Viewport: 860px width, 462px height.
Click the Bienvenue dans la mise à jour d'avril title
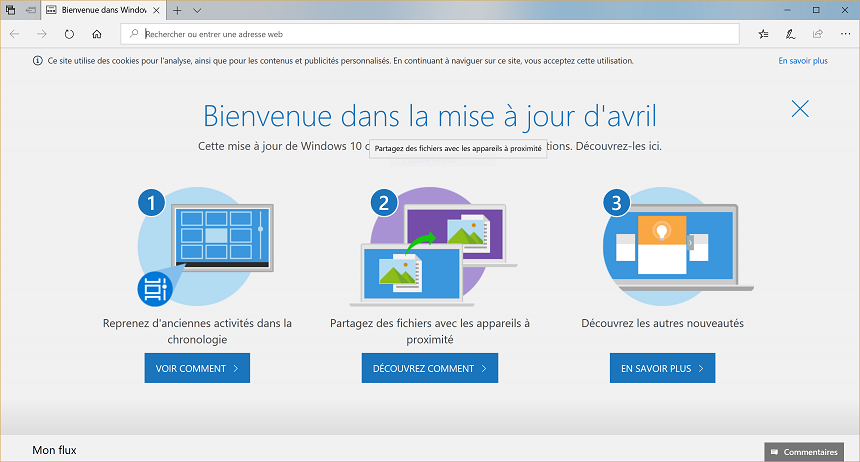tap(430, 116)
